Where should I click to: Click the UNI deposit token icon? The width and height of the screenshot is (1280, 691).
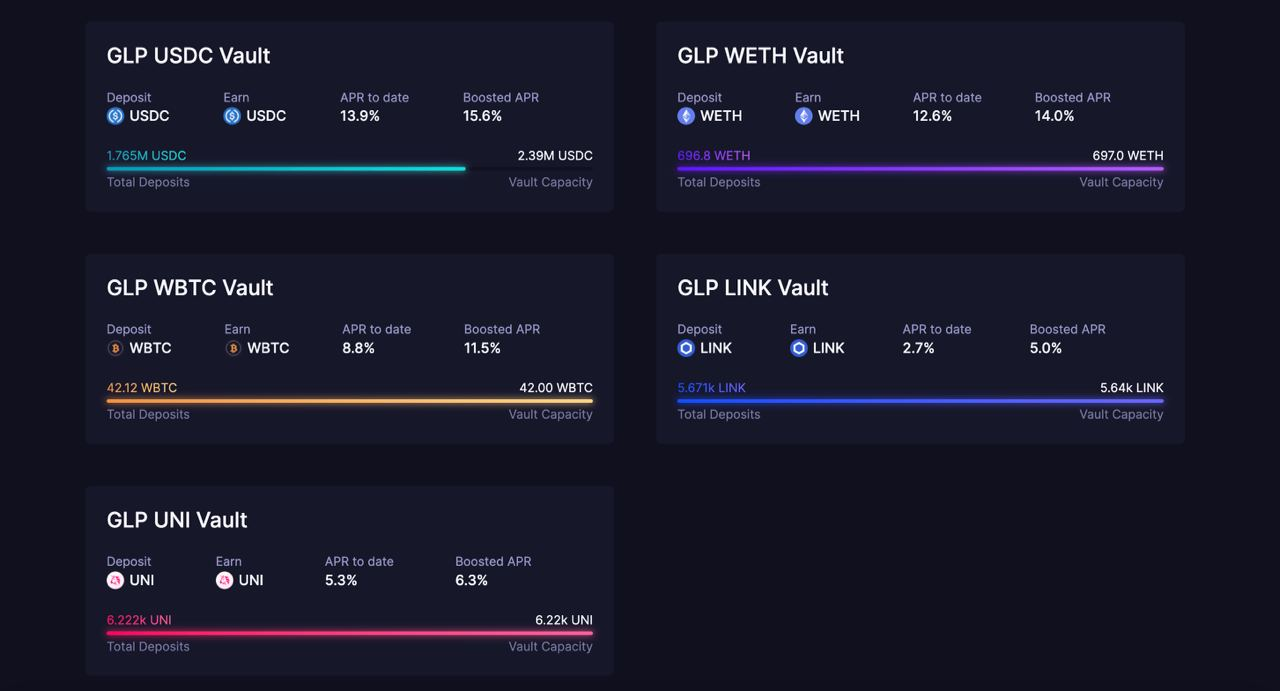(x=115, y=580)
